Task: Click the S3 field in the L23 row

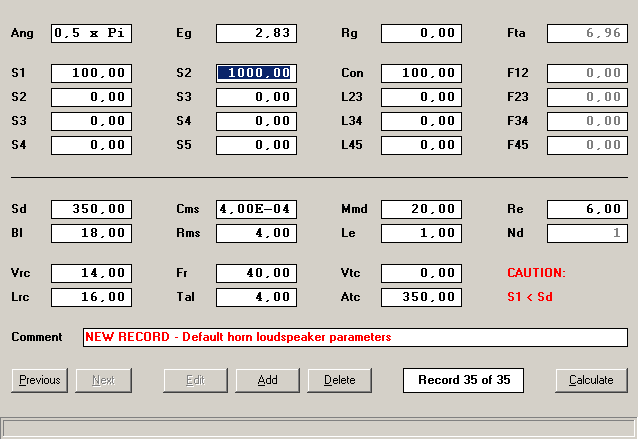Action: (256, 97)
